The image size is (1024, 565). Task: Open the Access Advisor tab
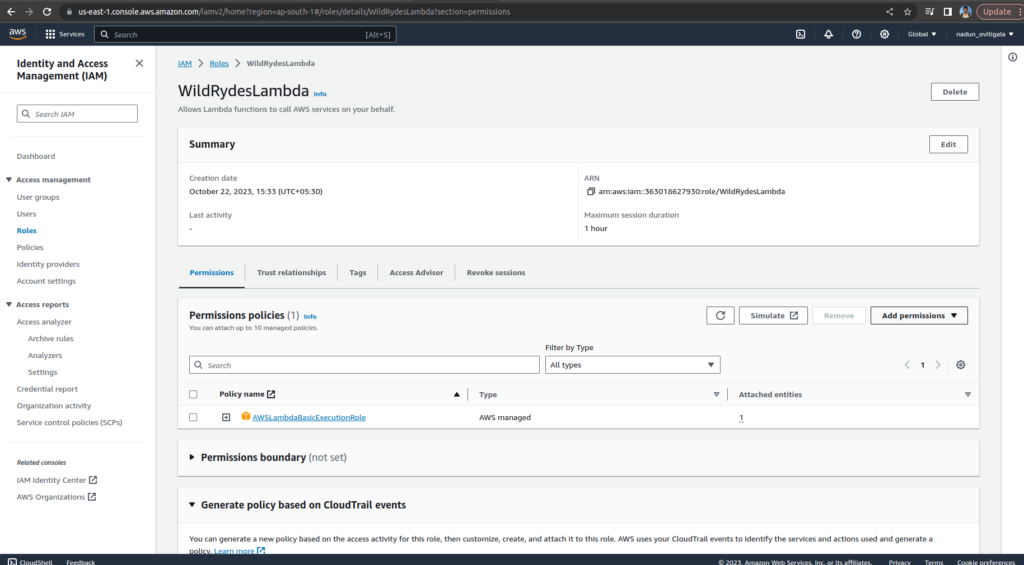(x=416, y=272)
